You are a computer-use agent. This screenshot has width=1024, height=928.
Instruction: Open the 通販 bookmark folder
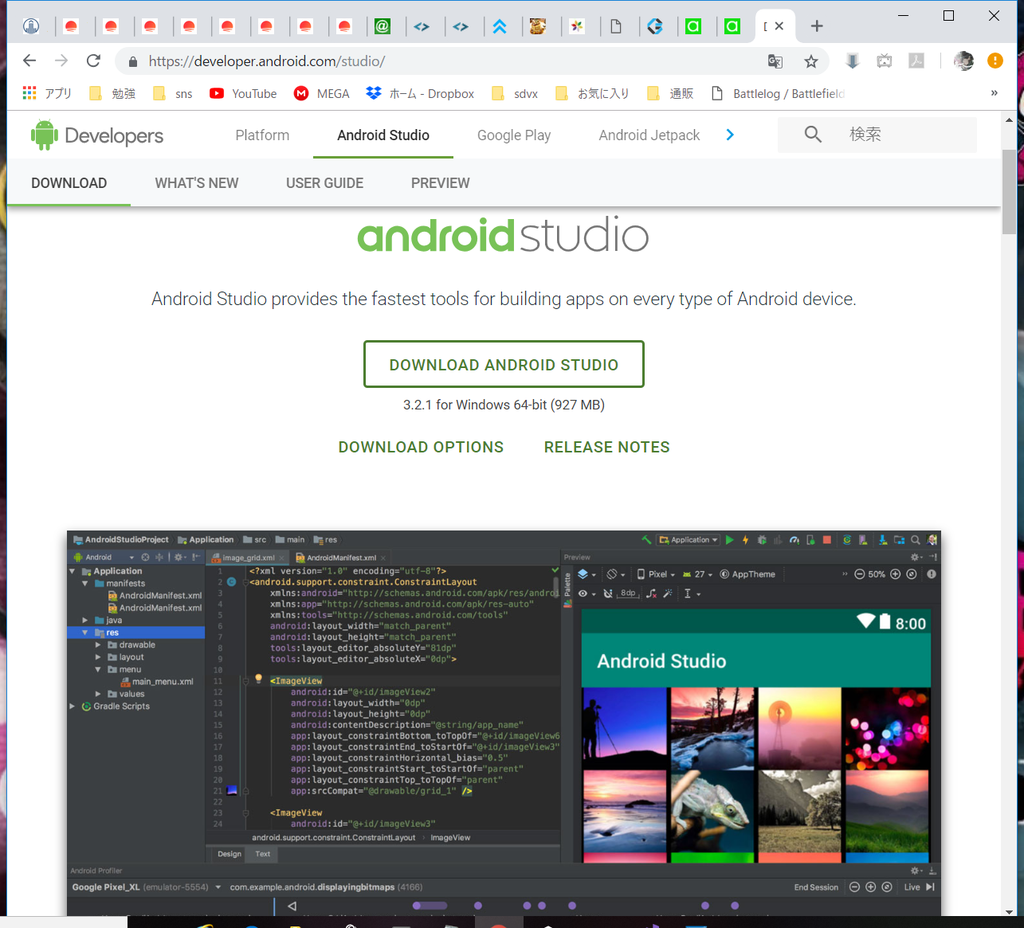(x=670, y=93)
